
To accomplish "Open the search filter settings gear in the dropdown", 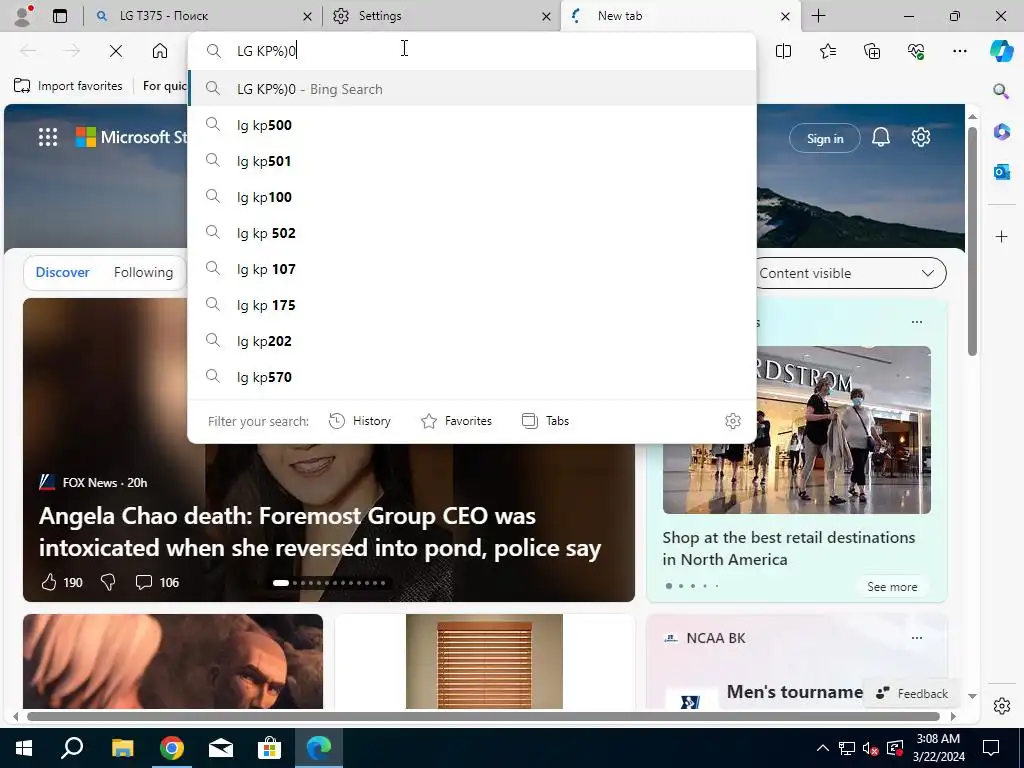I will coord(733,421).
